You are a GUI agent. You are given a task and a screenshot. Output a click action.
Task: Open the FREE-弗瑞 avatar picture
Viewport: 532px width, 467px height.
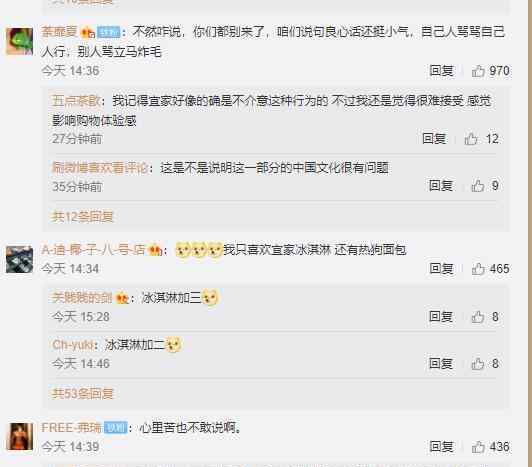[x=20, y=436]
